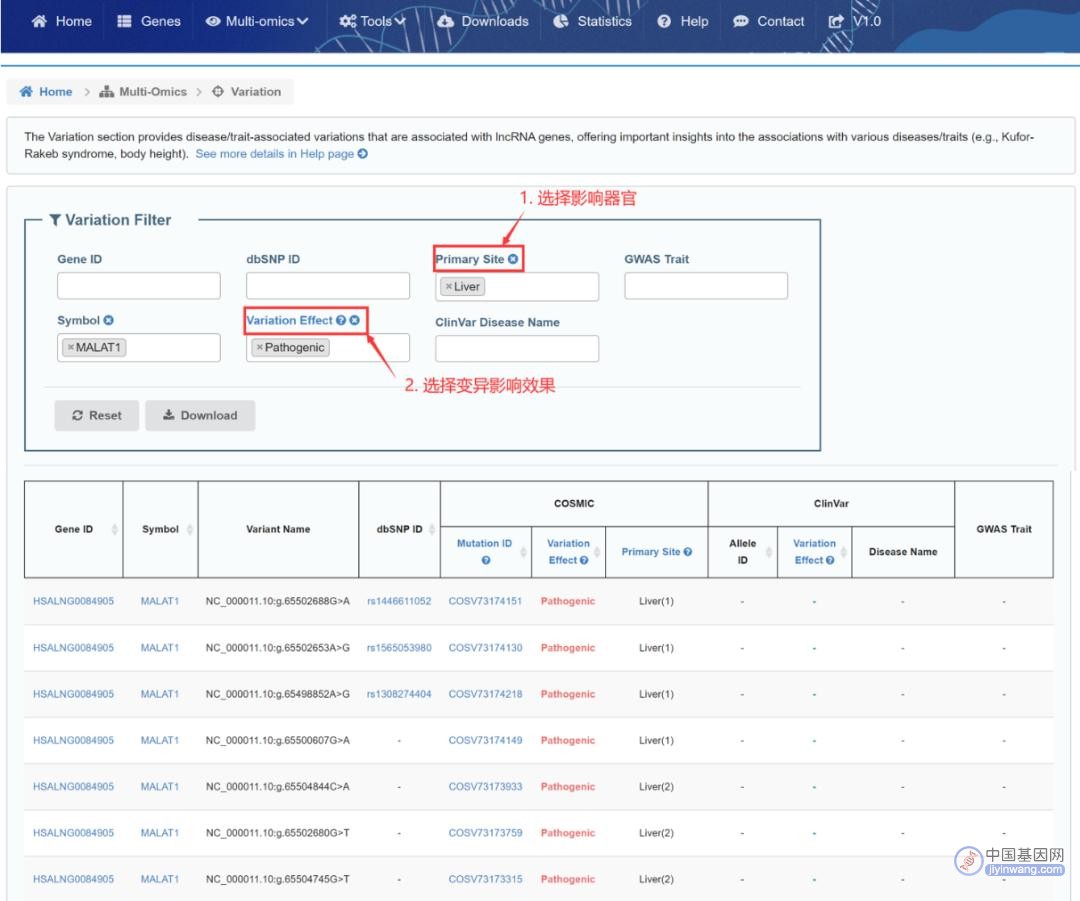Click the Genes list icon
The image size is (1080, 901).
coord(124,21)
